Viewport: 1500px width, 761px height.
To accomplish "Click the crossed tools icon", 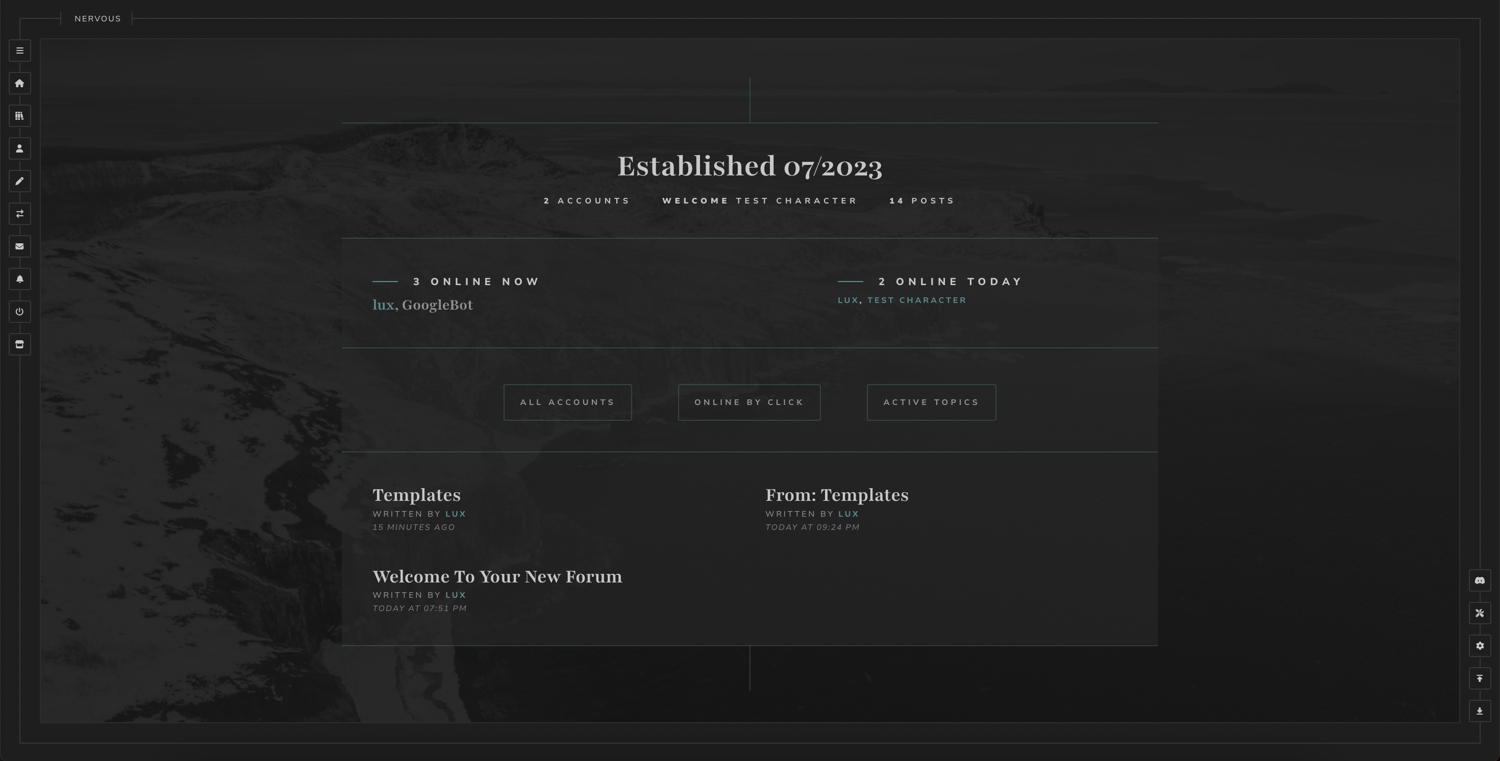I will (x=1480, y=613).
